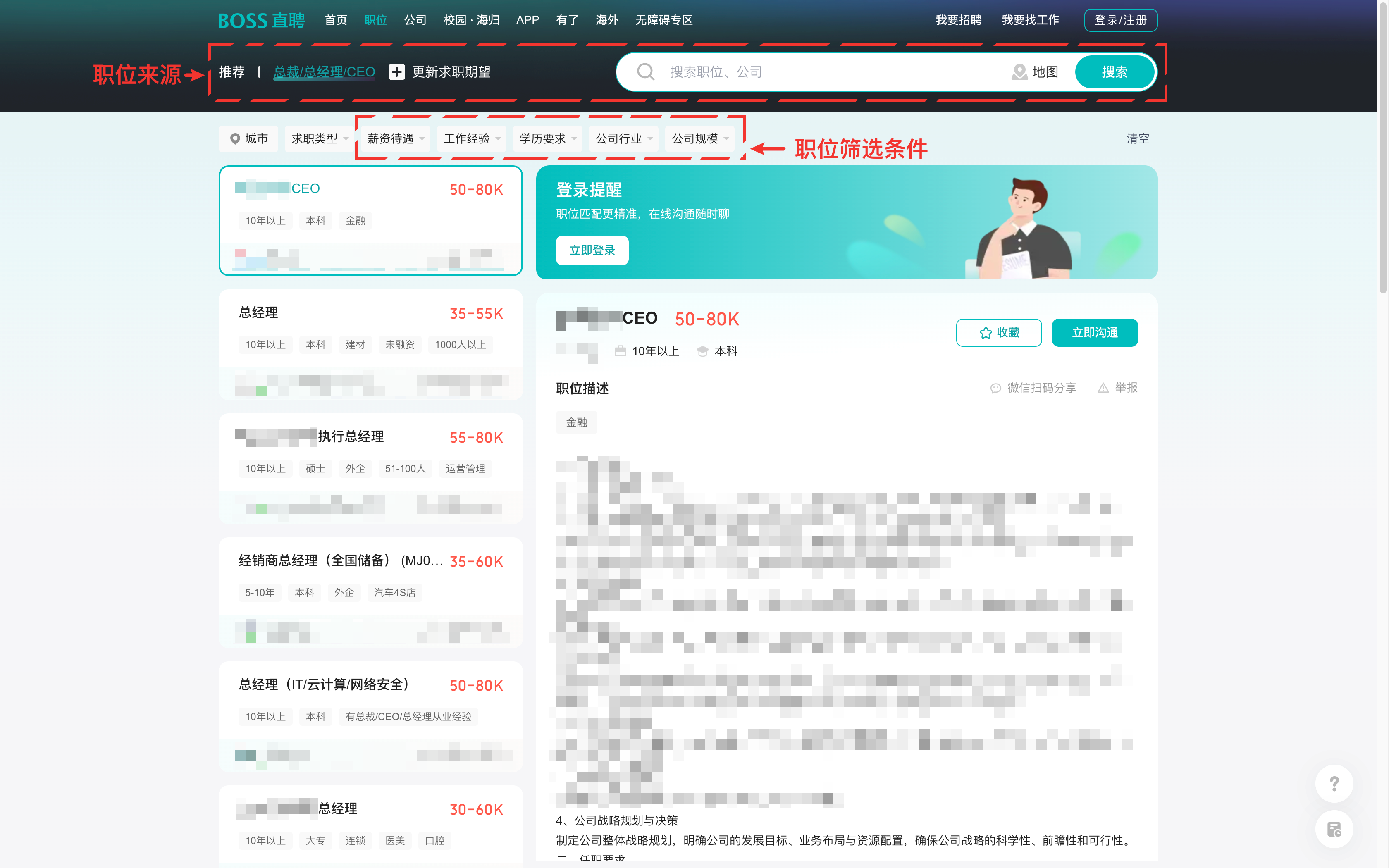Click the 登录提醒 banner title
The image size is (1389, 868).
(x=589, y=189)
